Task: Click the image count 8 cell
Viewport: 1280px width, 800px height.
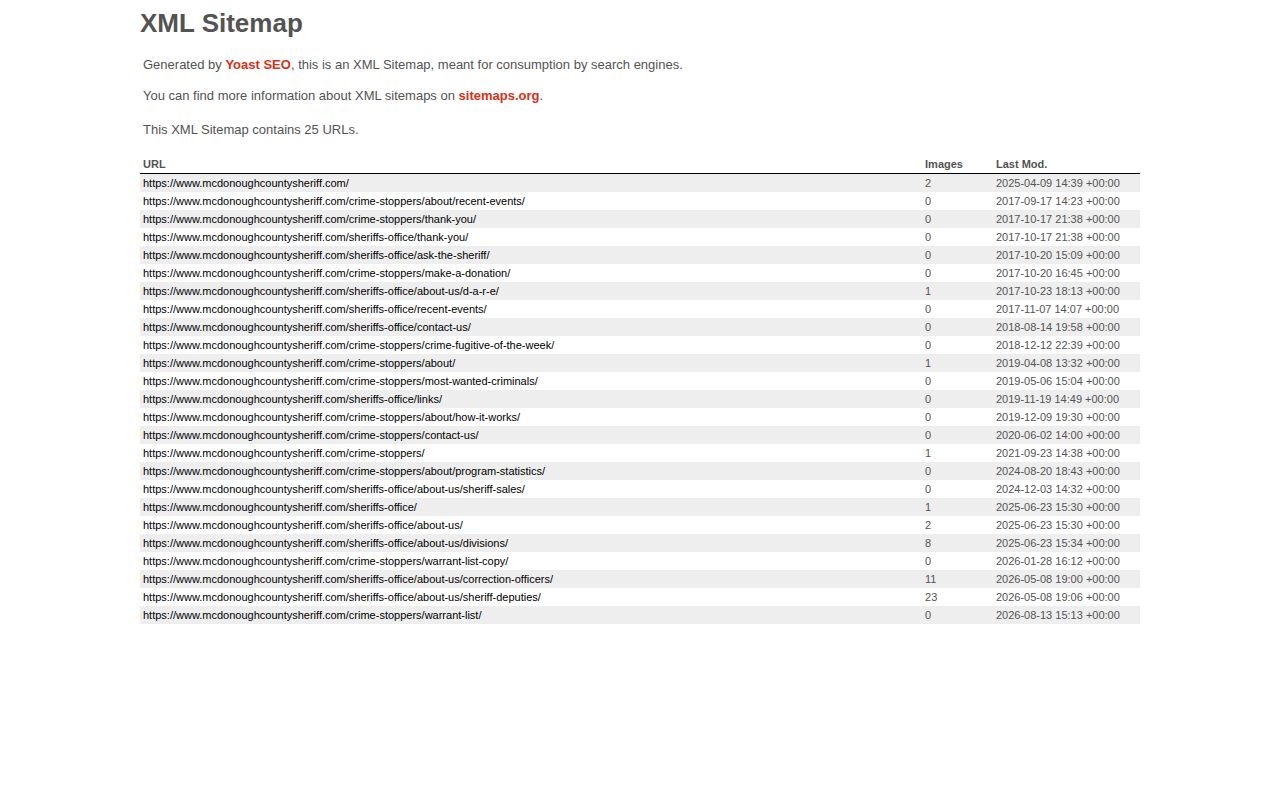Action: pyautogui.click(x=928, y=543)
